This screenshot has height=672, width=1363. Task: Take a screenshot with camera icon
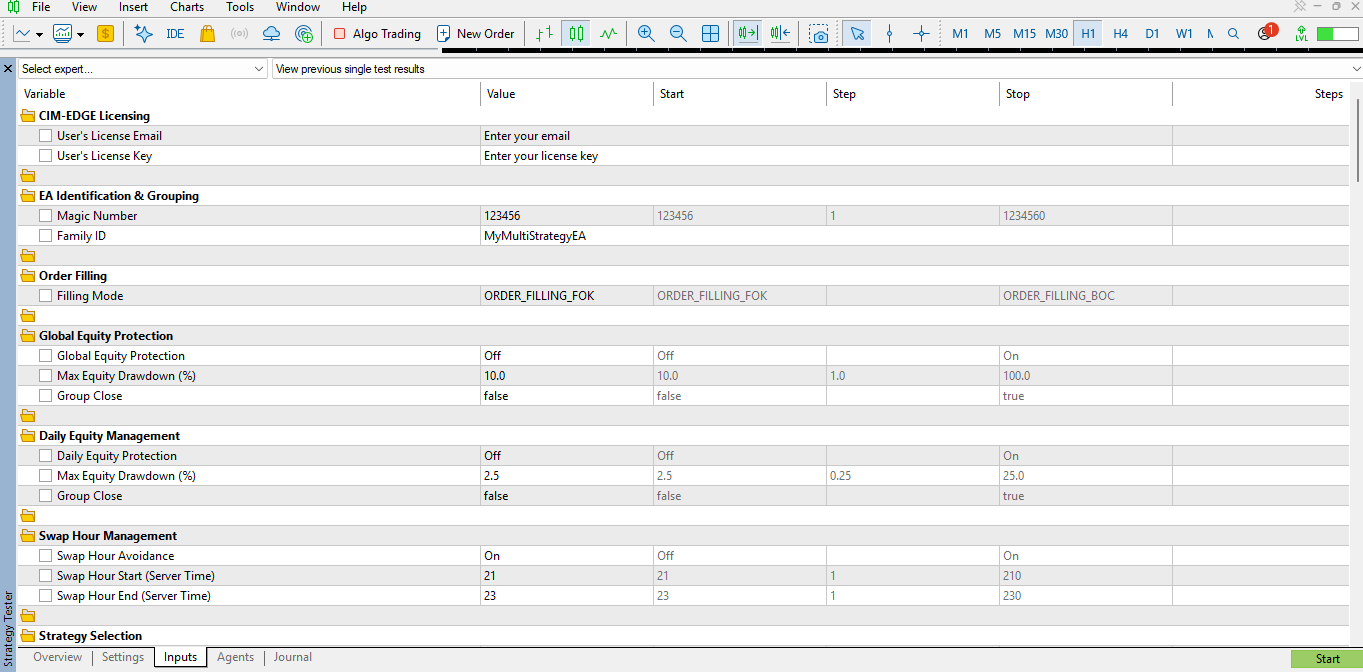[x=819, y=33]
